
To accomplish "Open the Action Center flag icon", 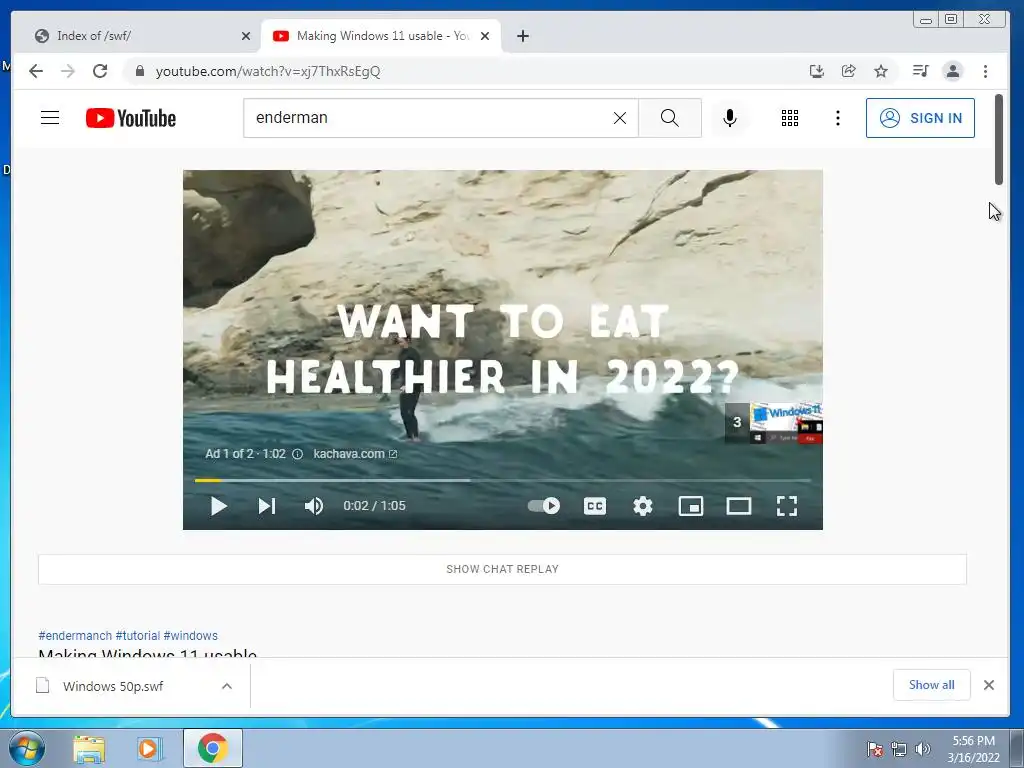I will coord(874,749).
